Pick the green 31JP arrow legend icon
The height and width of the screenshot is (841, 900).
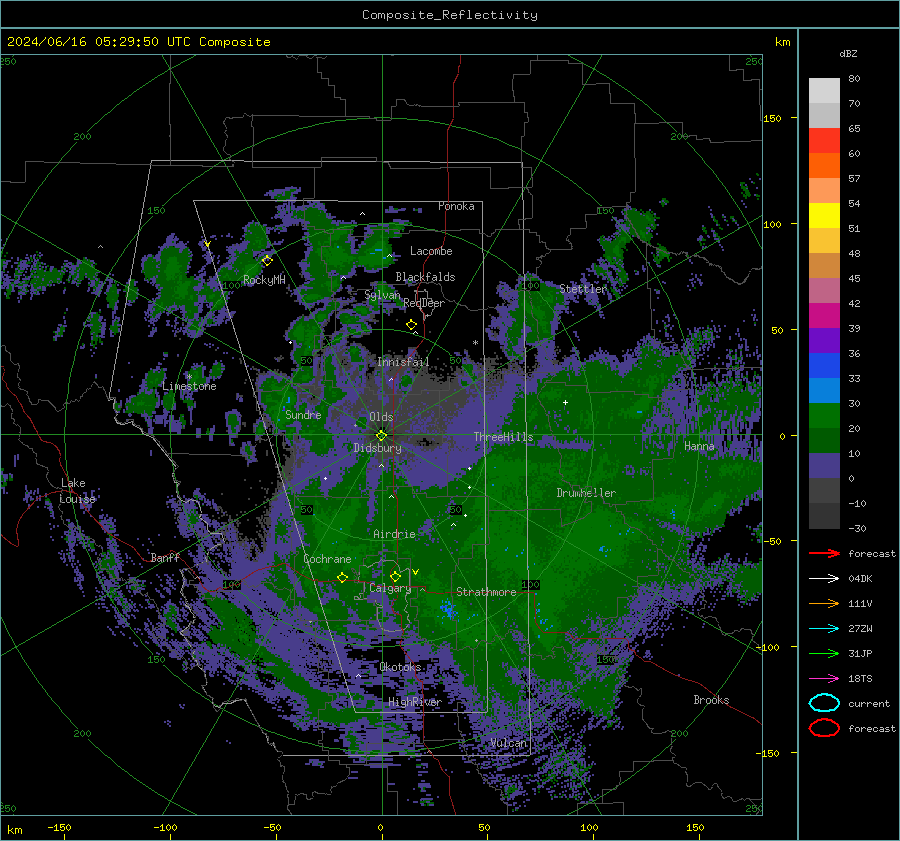(824, 653)
